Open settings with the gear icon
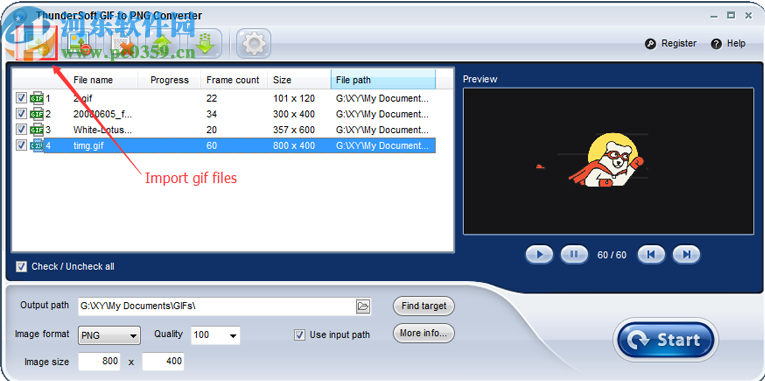The image size is (765, 381). [x=253, y=44]
